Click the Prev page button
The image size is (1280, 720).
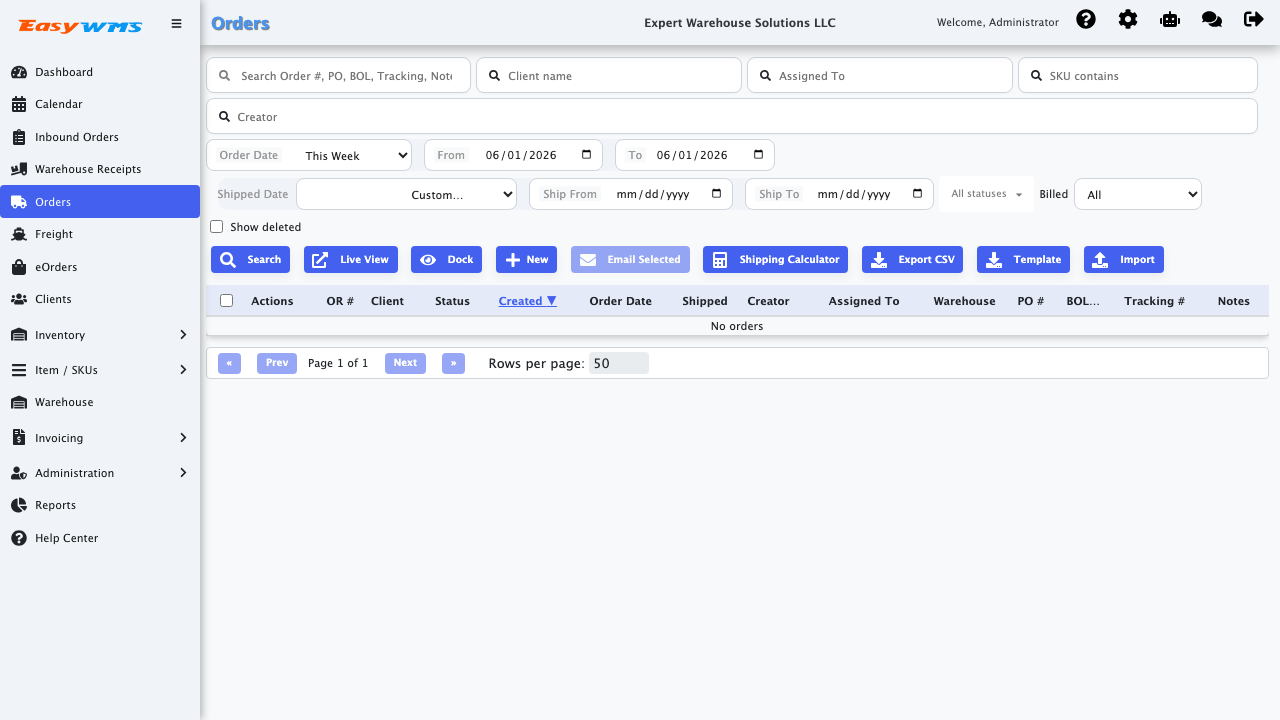(277, 363)
